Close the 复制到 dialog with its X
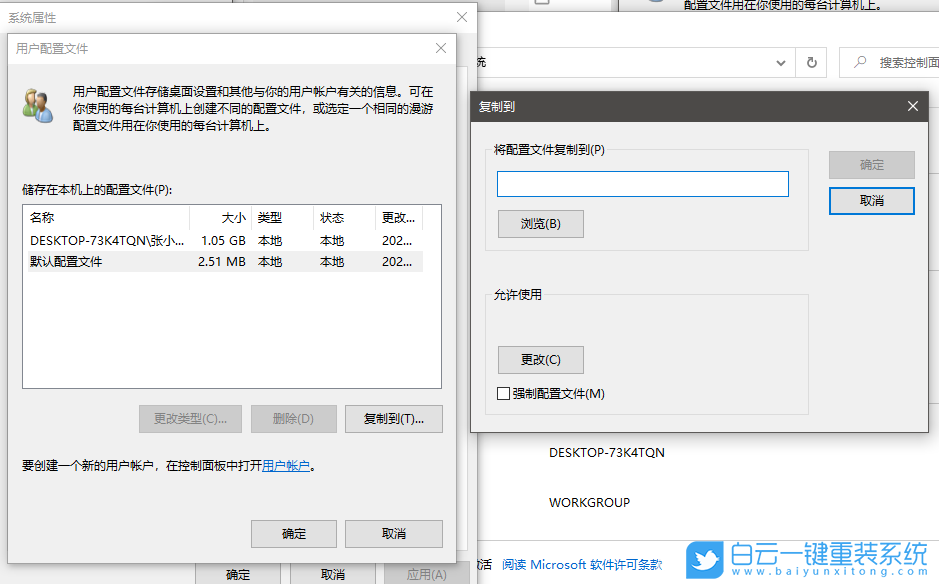This screenshot has height=584, width=939. coord(912,105)
